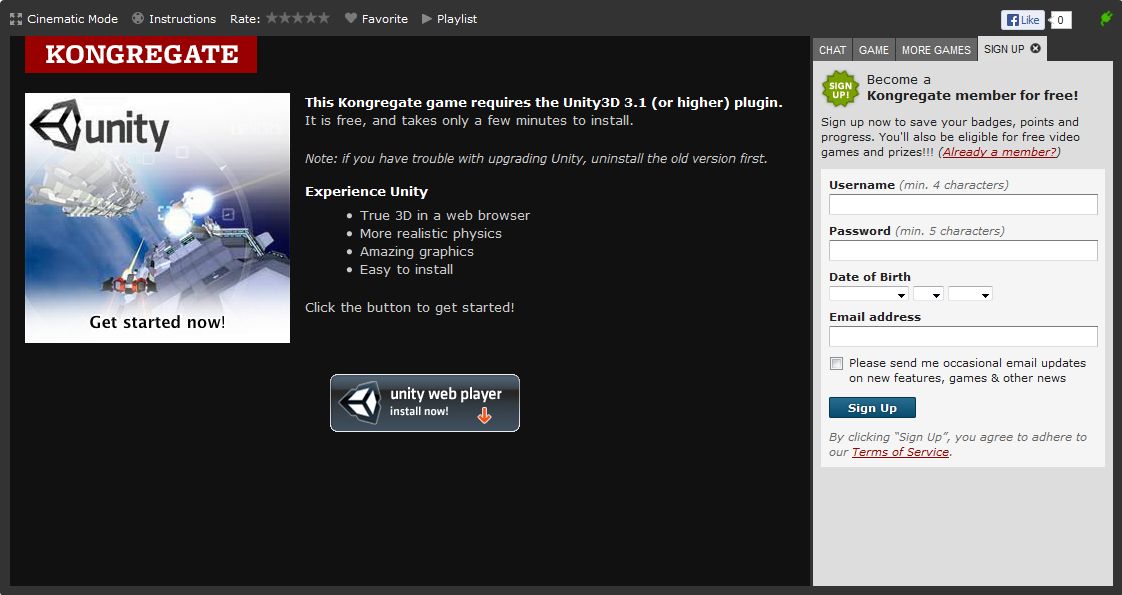Expand the birth day dropdown
The height and width of the screenshot is (595, 1122).
click(928, 294)
